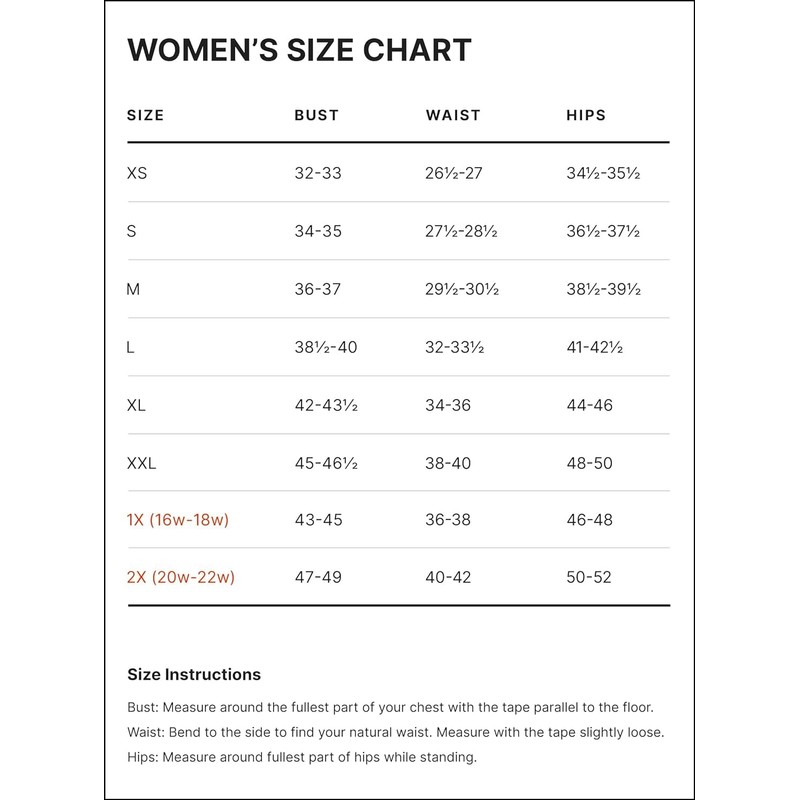800x800 pixels.
Task: Click hips measurement 48-50 for XXL
Action: [x=590, y=463]
